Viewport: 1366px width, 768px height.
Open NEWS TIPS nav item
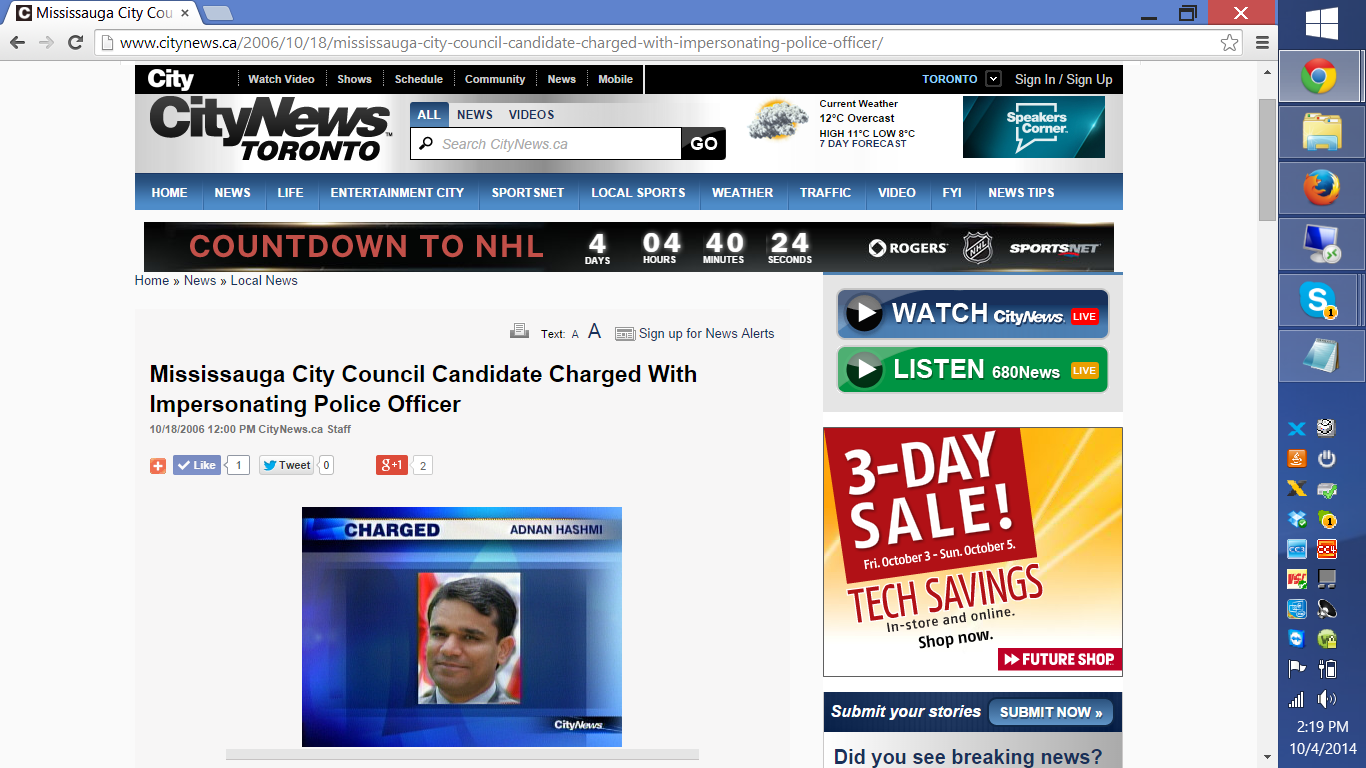click(1021, 192)
